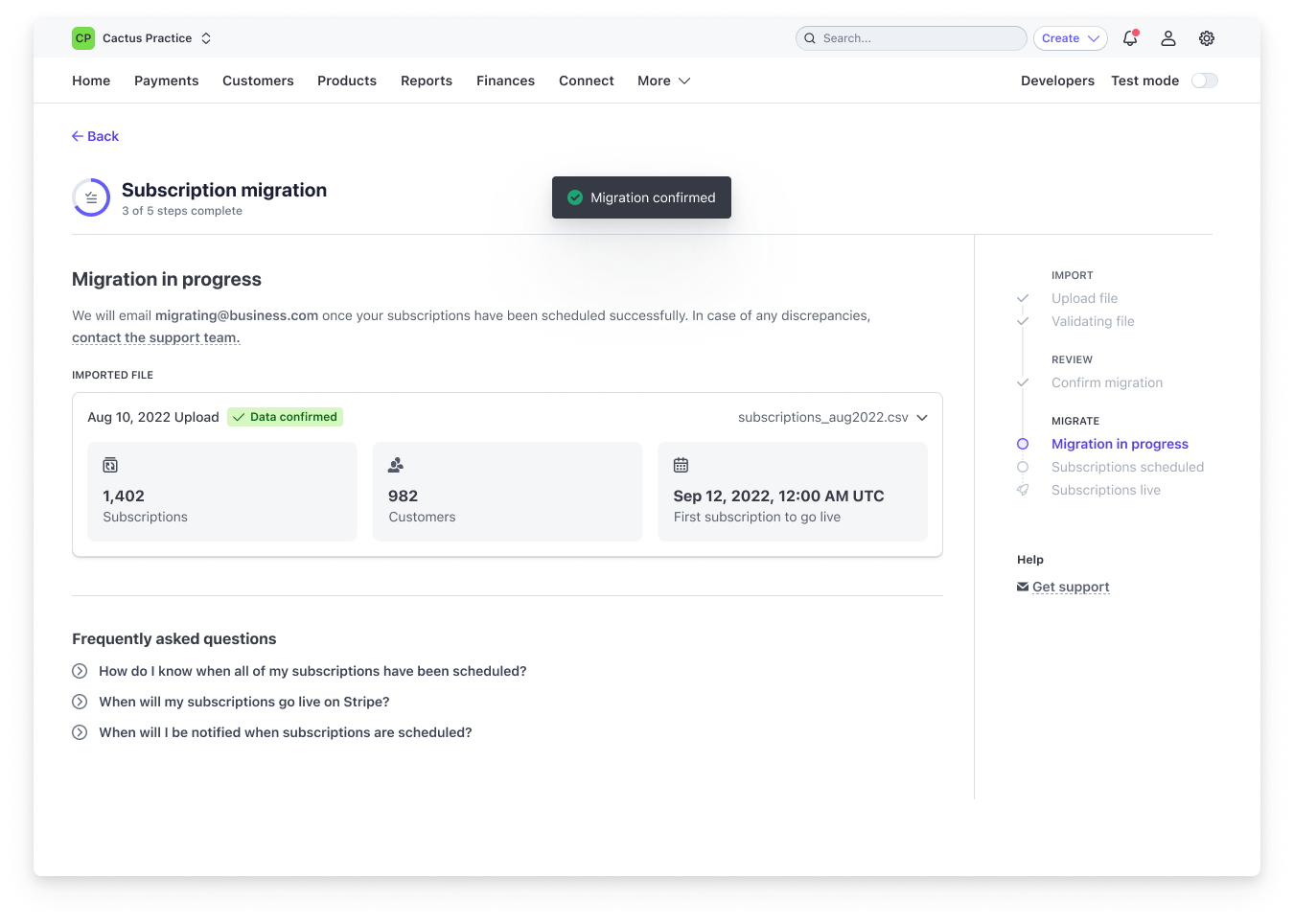The width and height of the screenshot is (1294, 924).
Task: Disable Test mode with the toggle
Action: click(1203, 81)
